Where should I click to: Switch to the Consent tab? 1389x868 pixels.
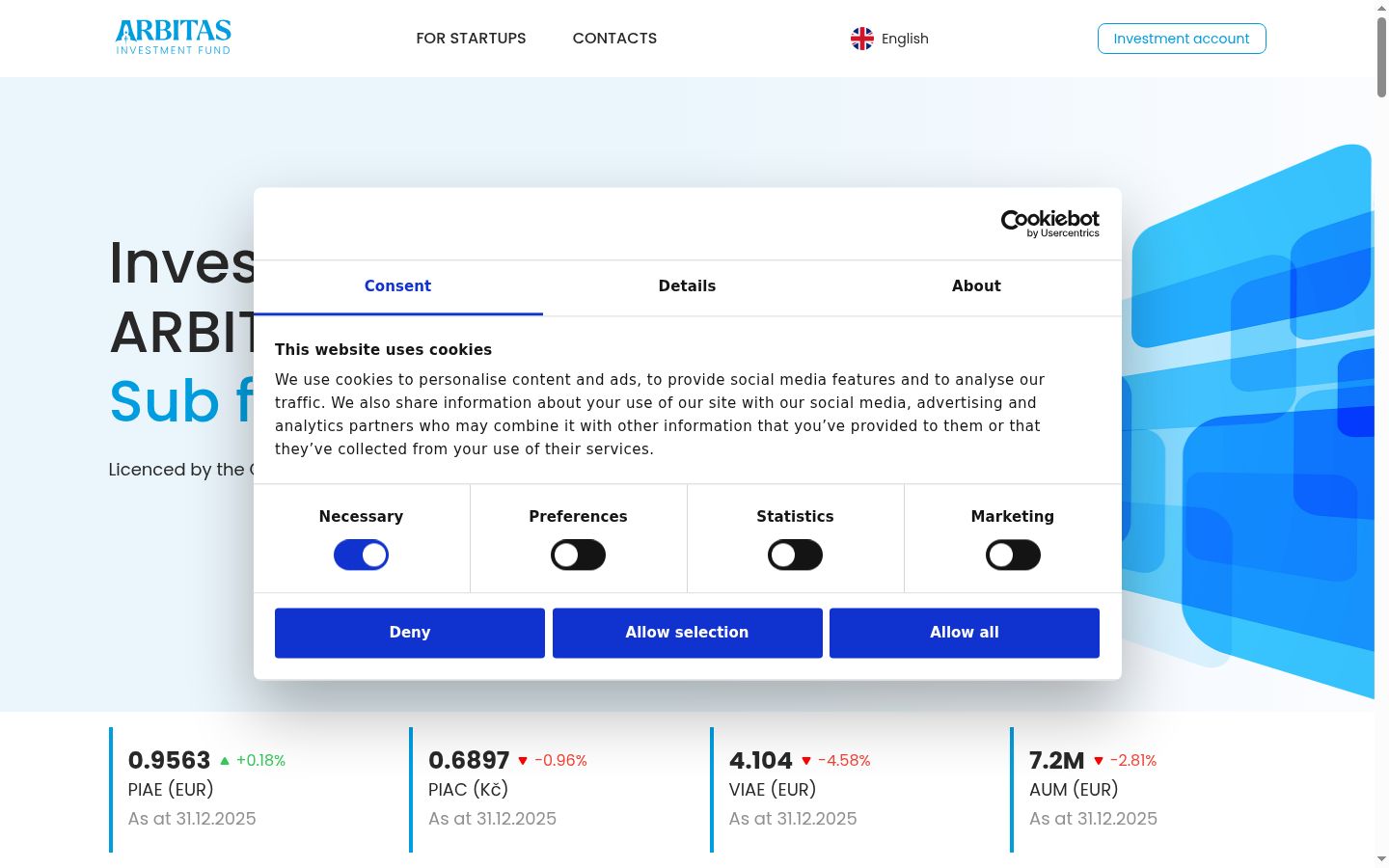398,287
